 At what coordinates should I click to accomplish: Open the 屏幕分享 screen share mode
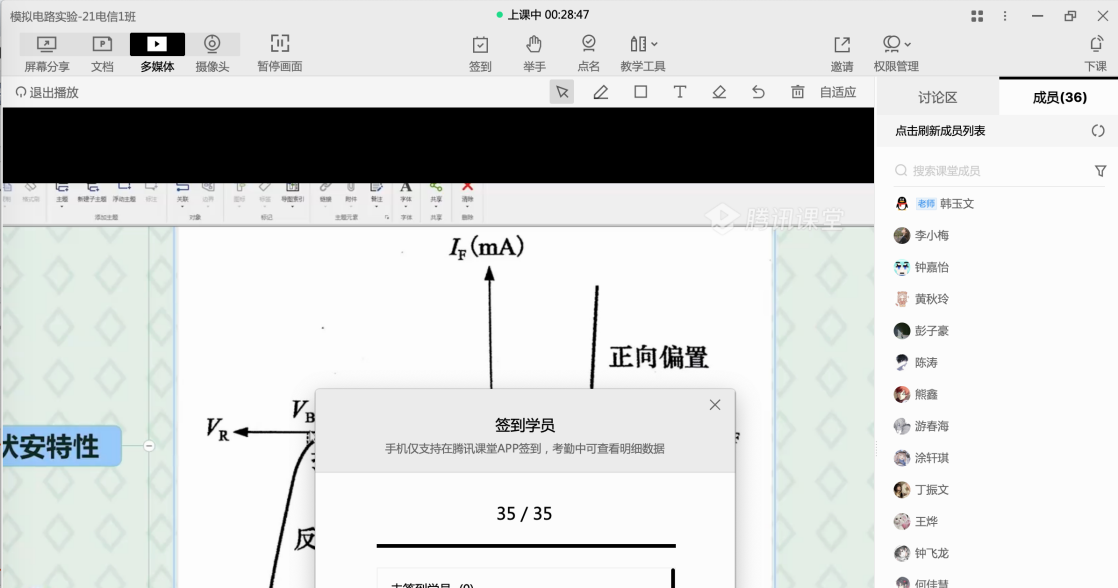click(46, 54)
